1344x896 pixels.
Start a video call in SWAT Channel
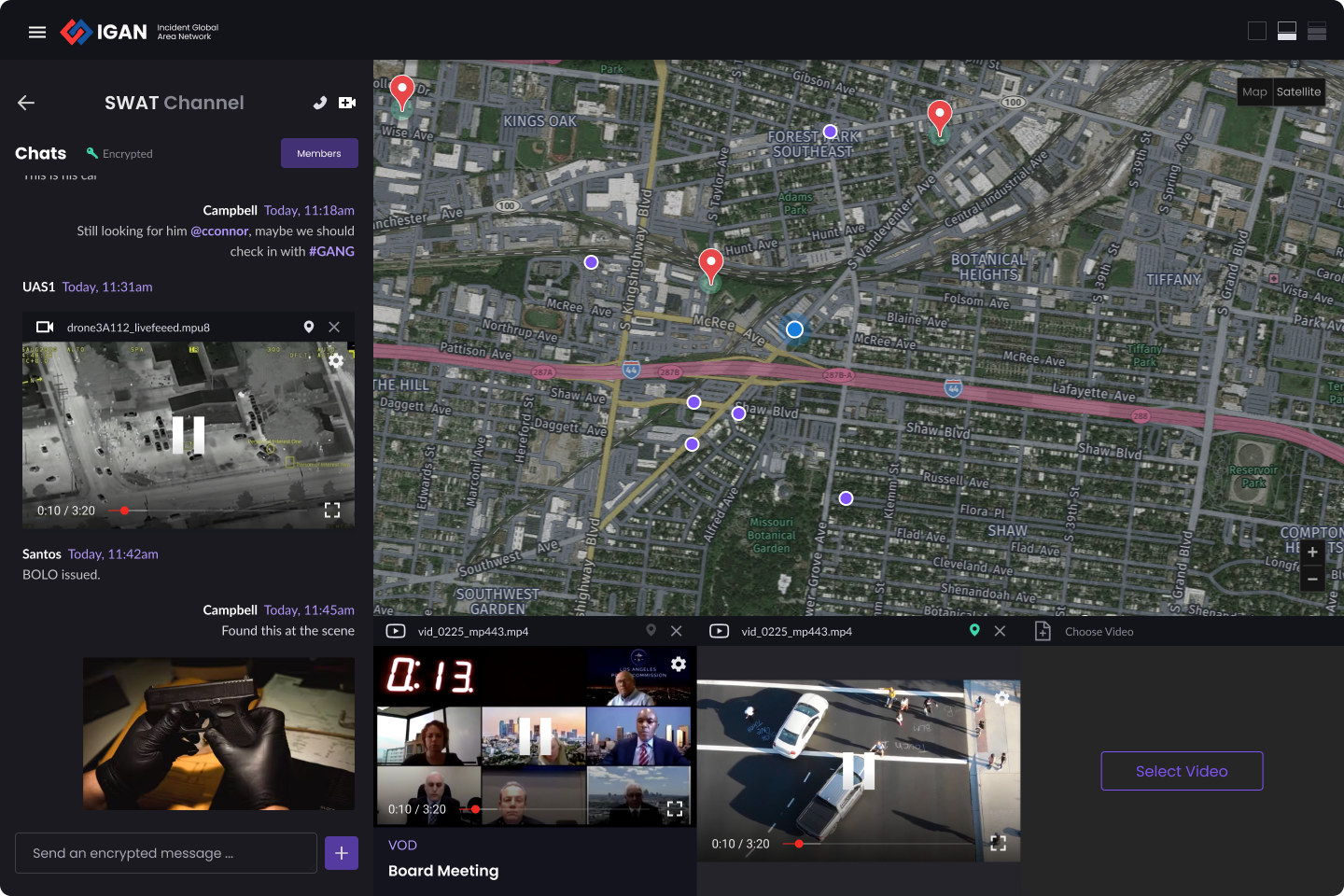[x=347, y=103]
